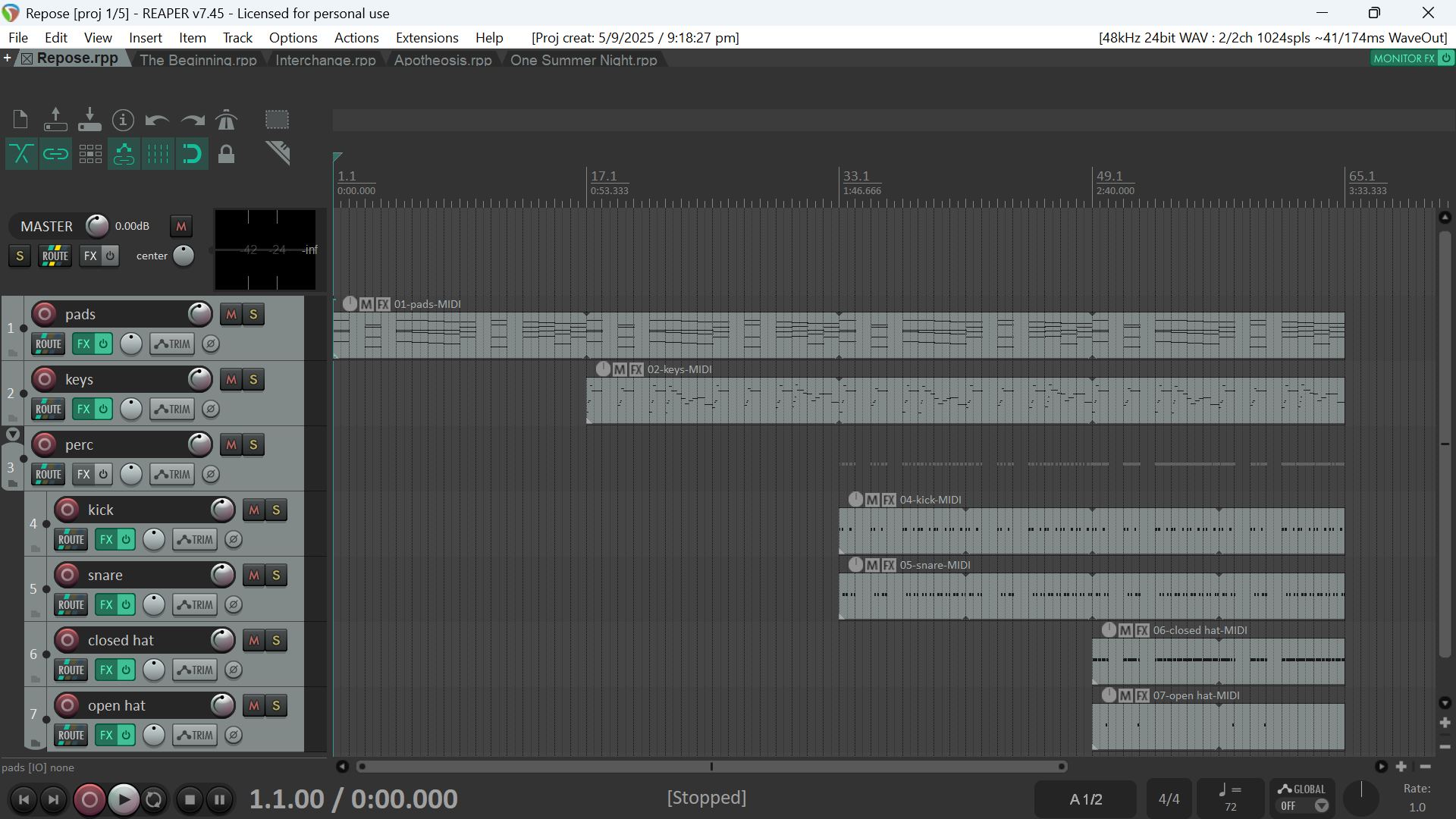Switch to the Interchange.rpp project tab
This screenshot has width=1456, height=819.
coord(325,60)
